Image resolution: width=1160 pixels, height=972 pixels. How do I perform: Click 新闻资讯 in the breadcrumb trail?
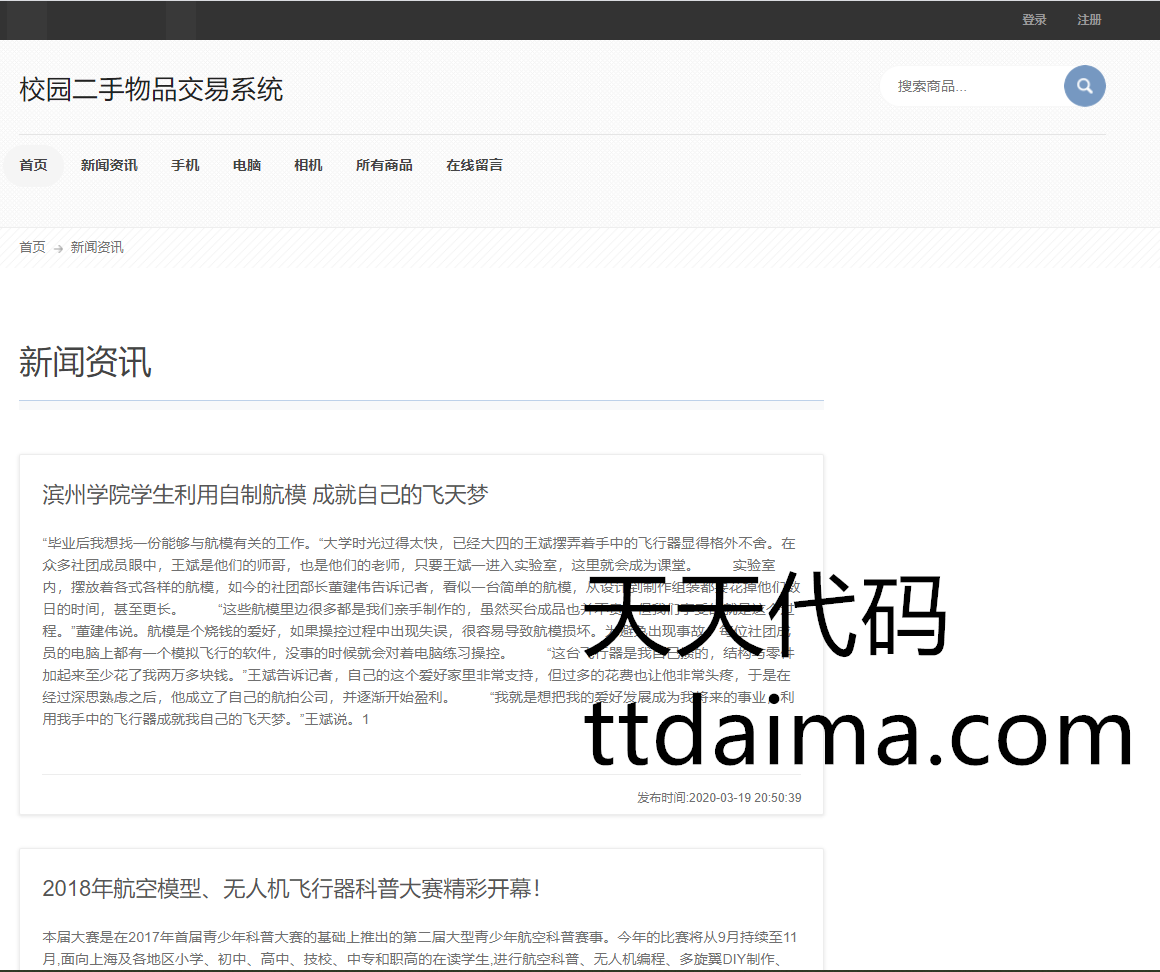97,247
